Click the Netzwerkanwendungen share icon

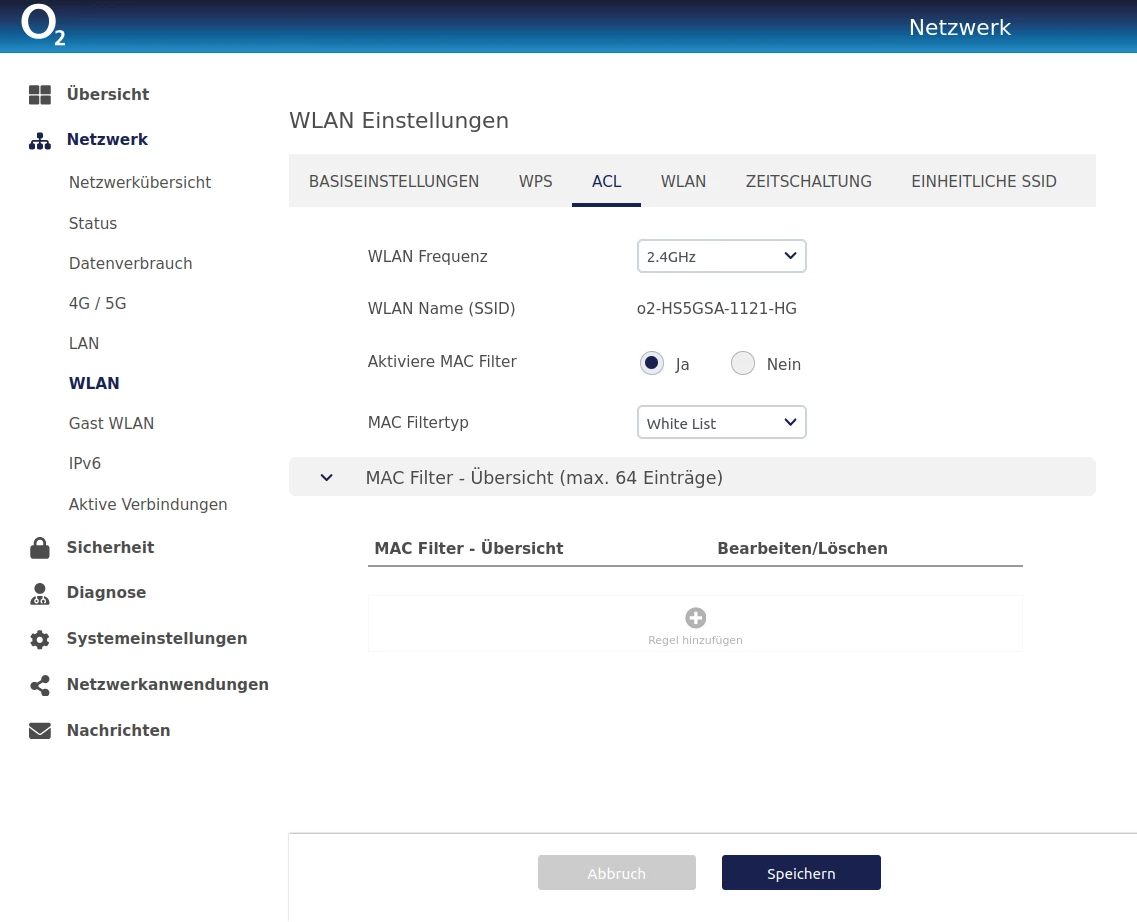click(x=40, y=685)
